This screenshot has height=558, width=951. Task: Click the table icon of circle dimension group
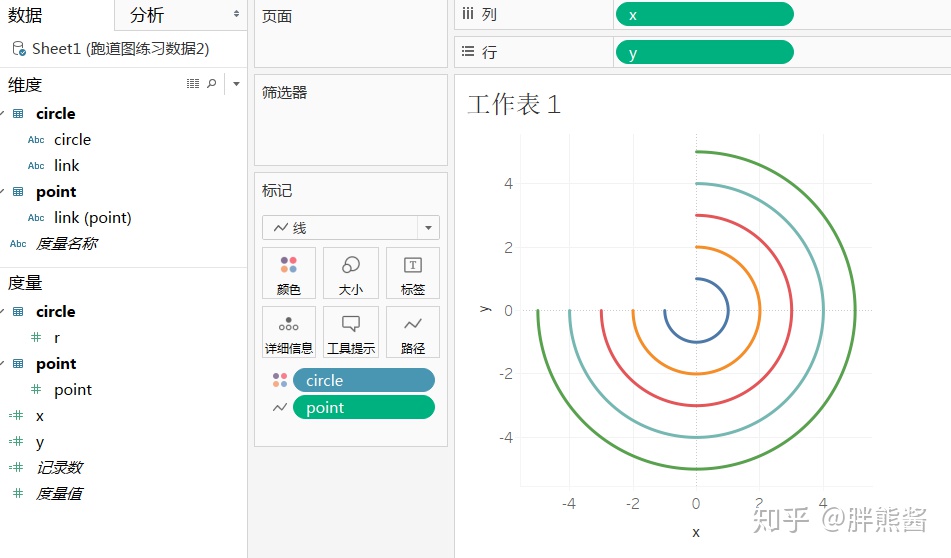[18, 113]
